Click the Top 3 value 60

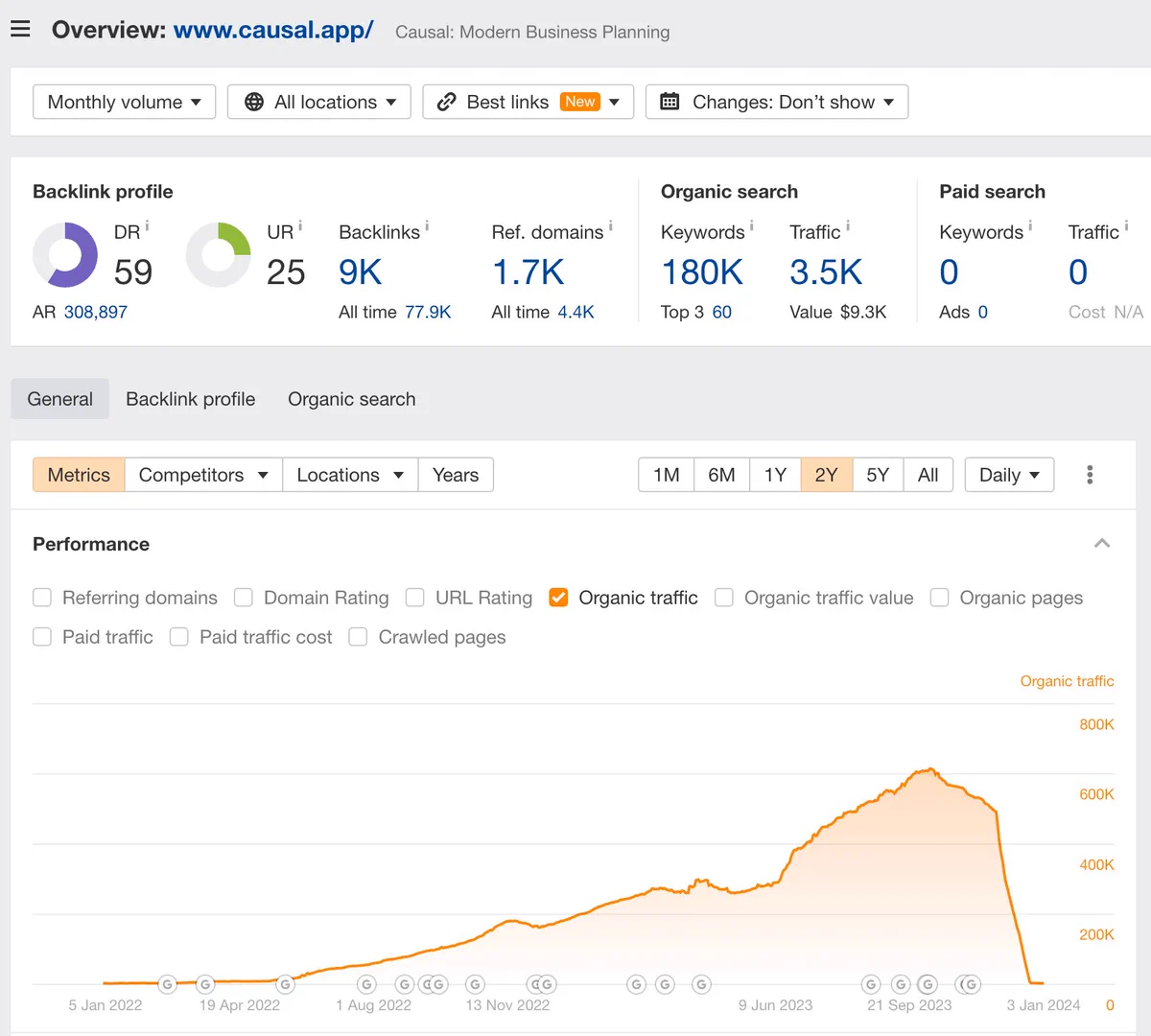[x=722, y=312]
